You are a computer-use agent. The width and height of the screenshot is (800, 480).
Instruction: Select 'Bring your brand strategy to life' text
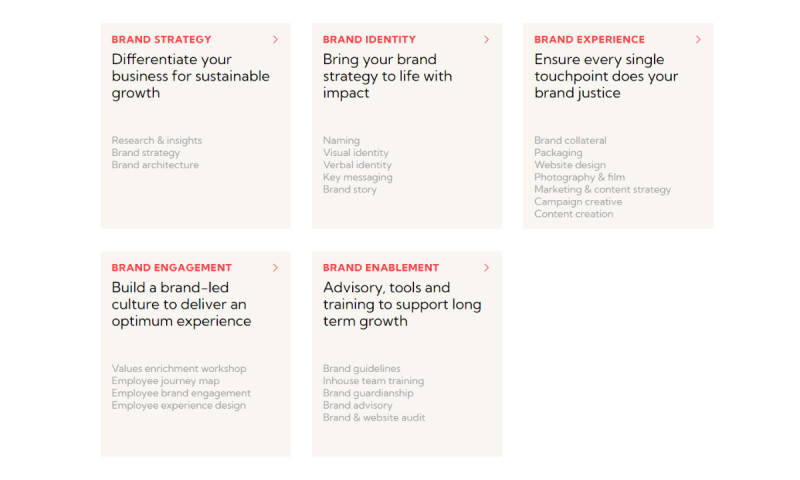pyautogui.click(x=387, y=76)
